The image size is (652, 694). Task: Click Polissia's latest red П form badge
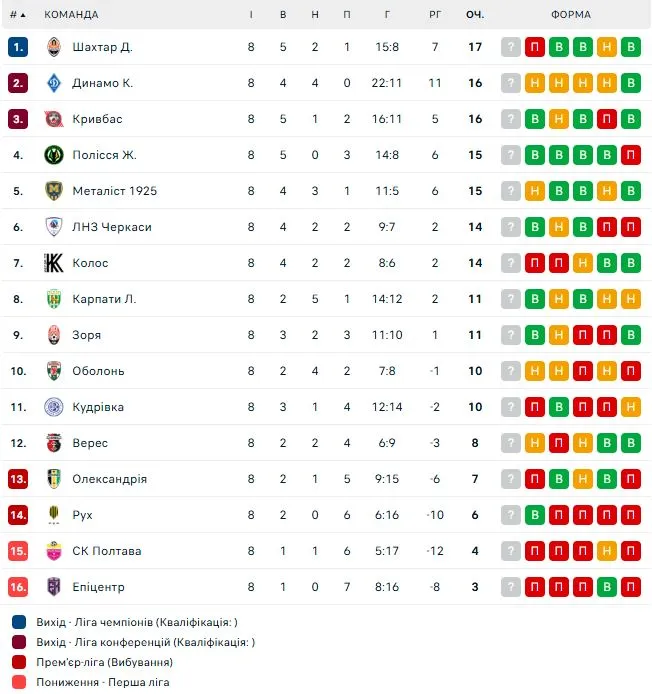pos(630,155)
